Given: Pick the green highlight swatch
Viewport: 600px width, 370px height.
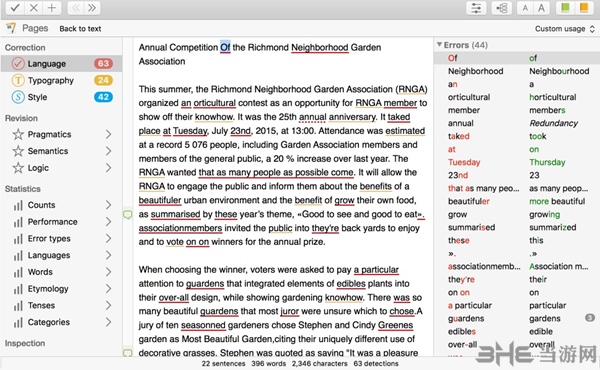Looking at the screenshot, I should pos(565,8).
